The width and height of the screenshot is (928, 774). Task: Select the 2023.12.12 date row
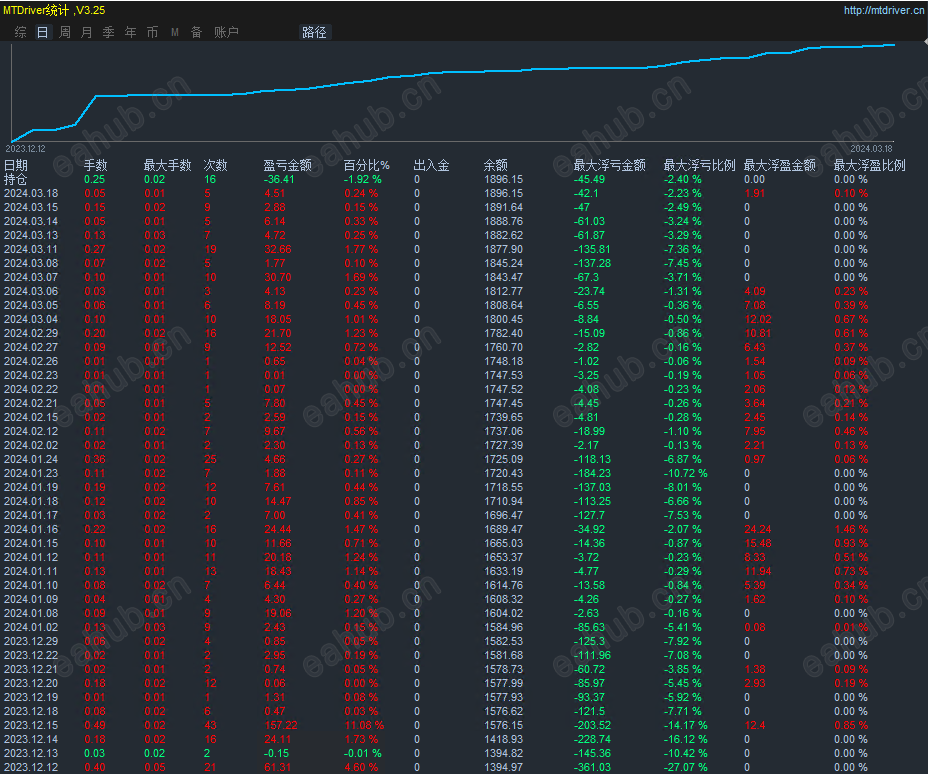[31, 767]
